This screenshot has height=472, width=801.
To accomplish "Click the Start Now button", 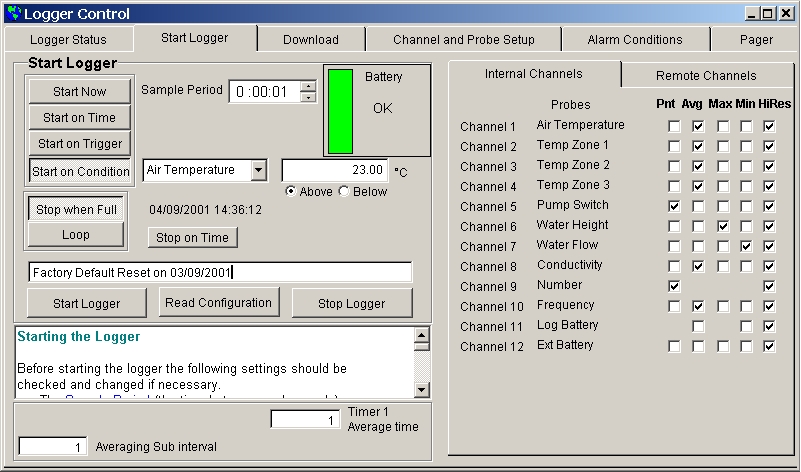I will pyautogui.click(x=80, y=91).
